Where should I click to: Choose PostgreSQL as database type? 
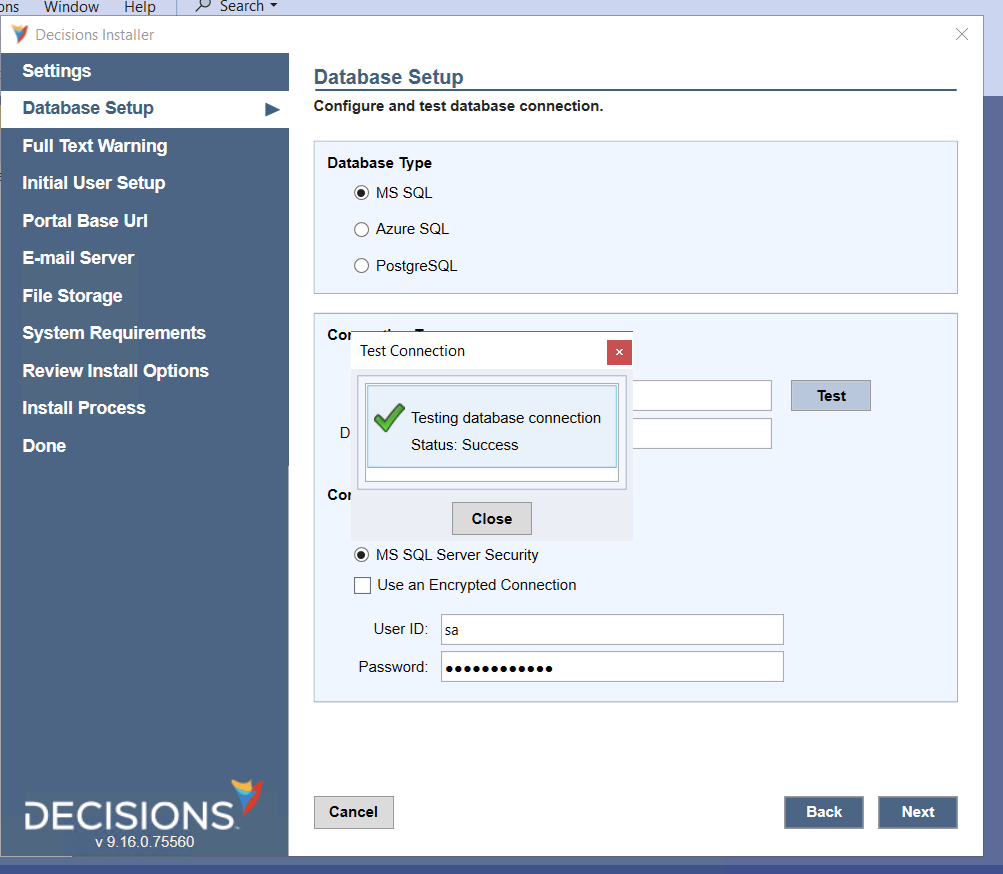[x=362, y=266]
